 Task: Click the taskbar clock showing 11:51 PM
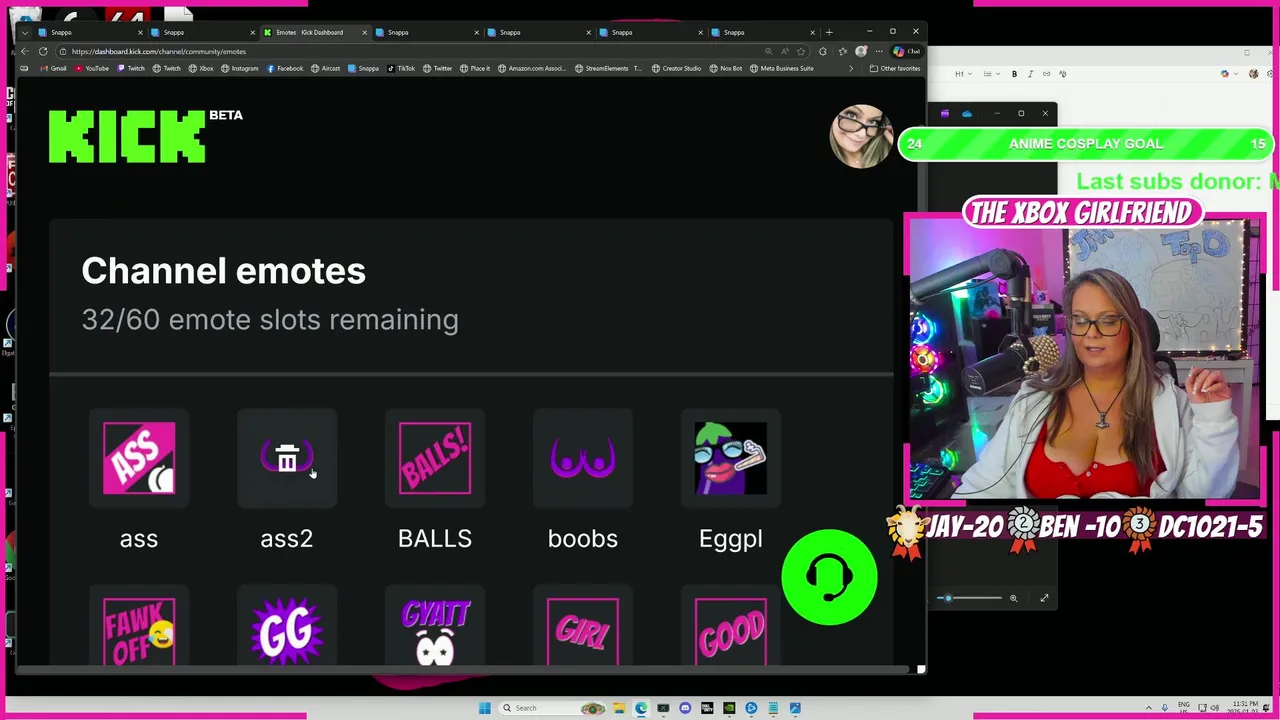coord(1245,708)
